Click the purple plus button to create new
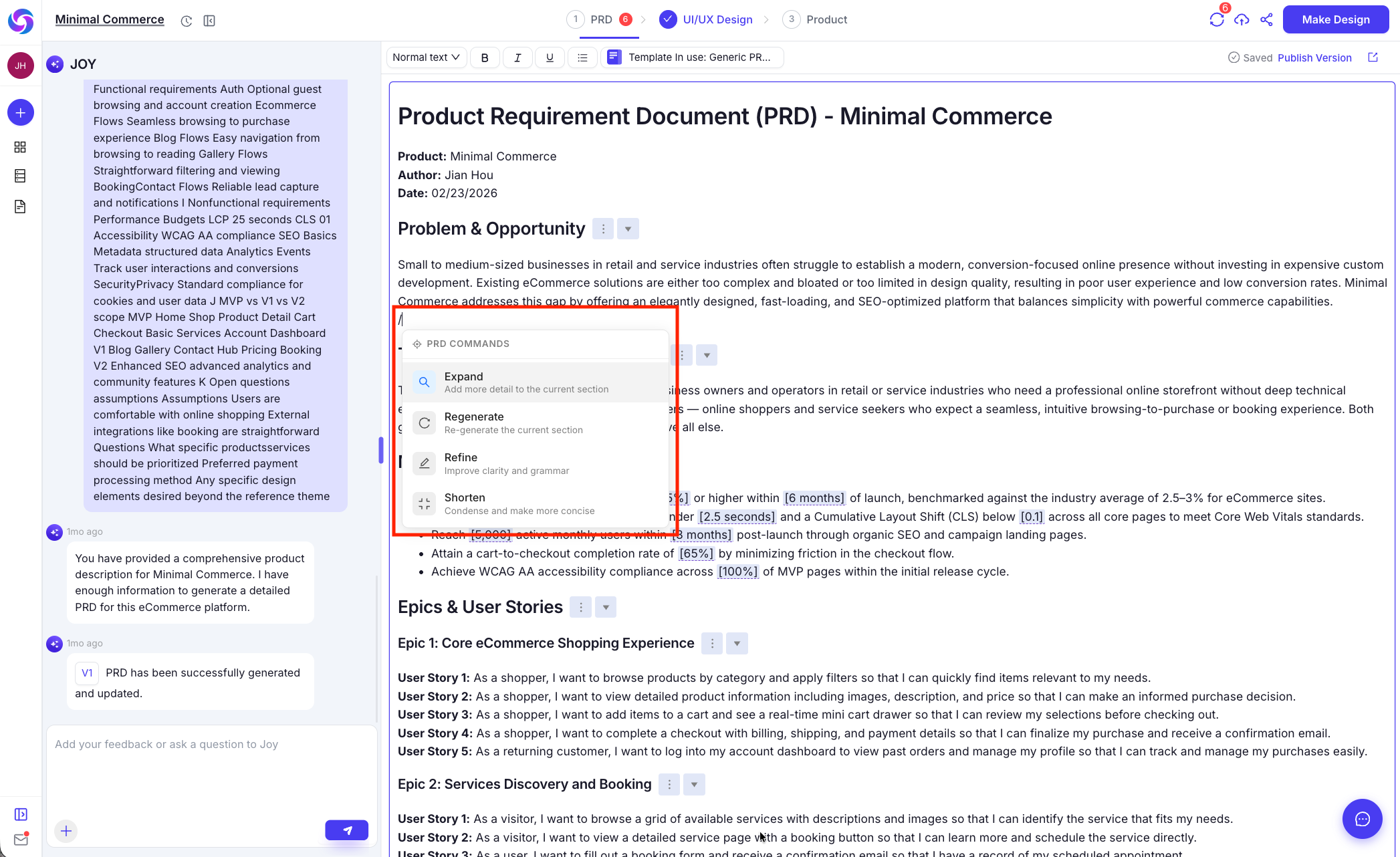The height and width of the screenshot is (857, 1400). [20, 112]
